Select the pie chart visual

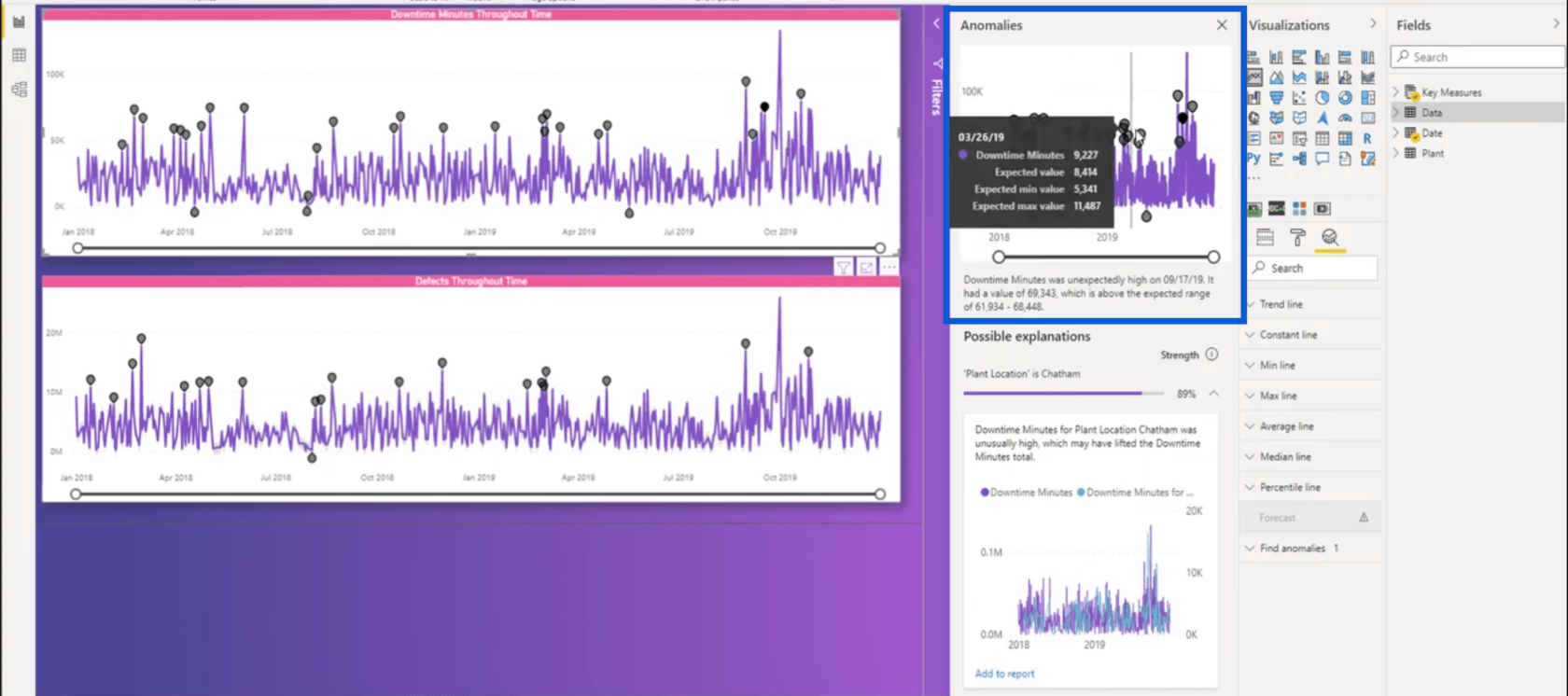1322,97
